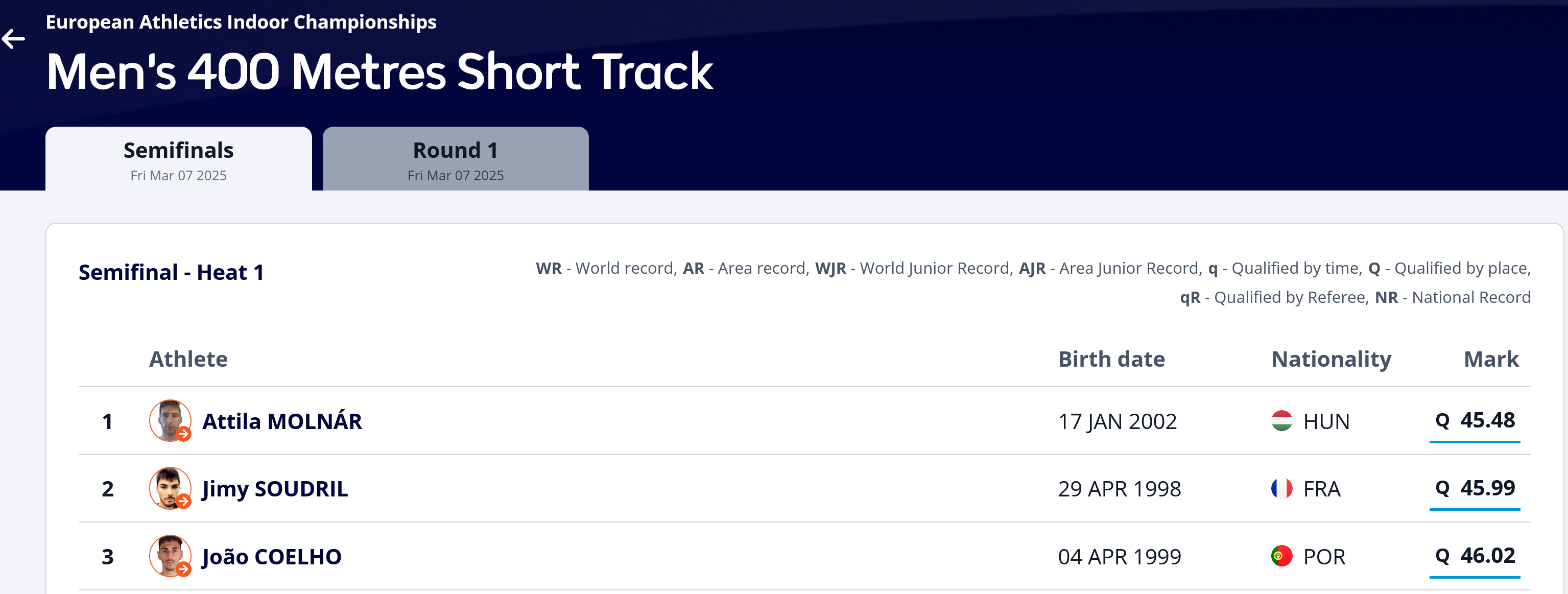Image resolution: width=1568 pixels, height=594 pixels.
Task: Click the Q 45.99 mark result
Action: (1474, 489)
